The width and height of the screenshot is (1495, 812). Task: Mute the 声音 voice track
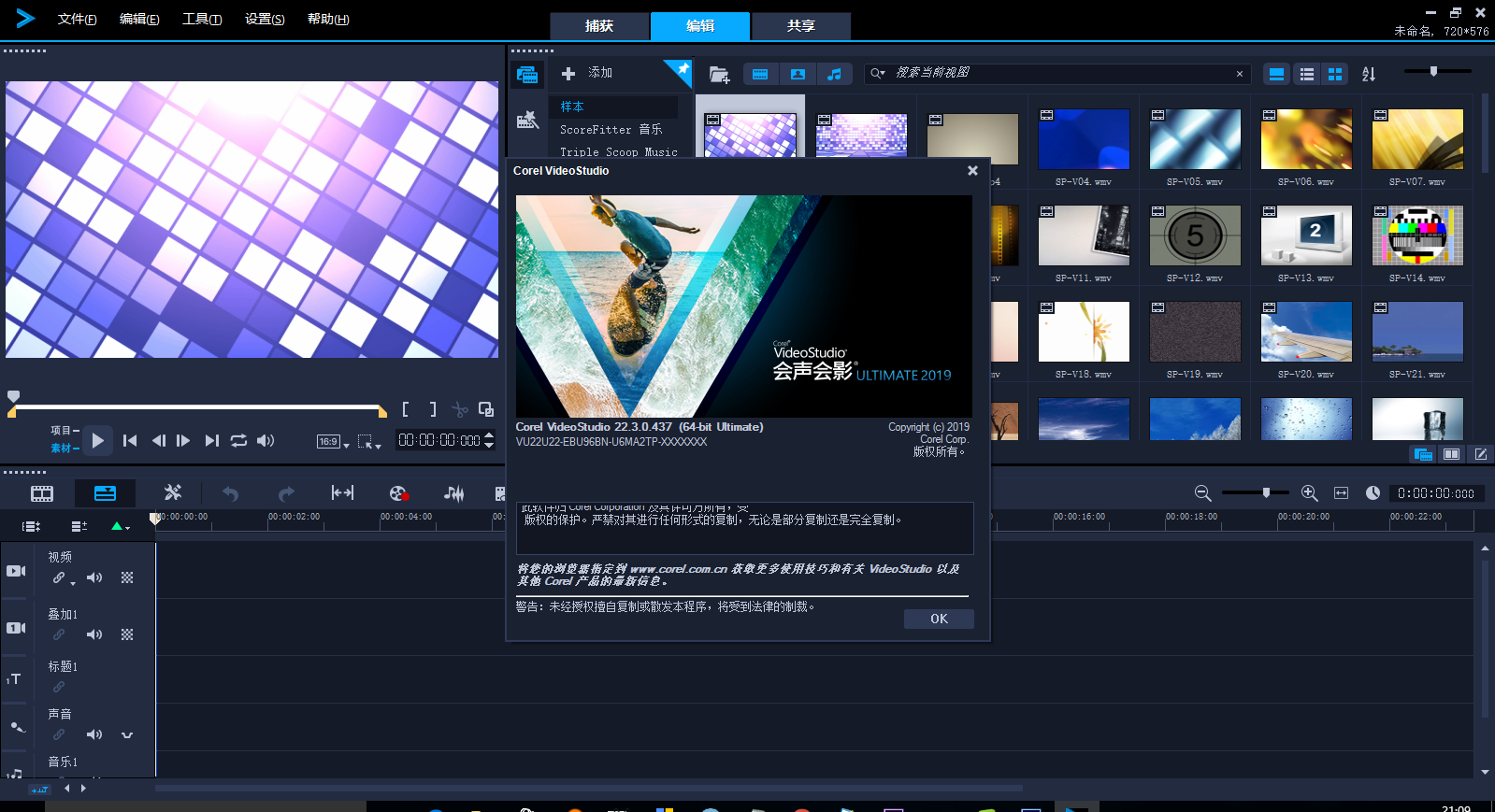[x=94, y=734]
